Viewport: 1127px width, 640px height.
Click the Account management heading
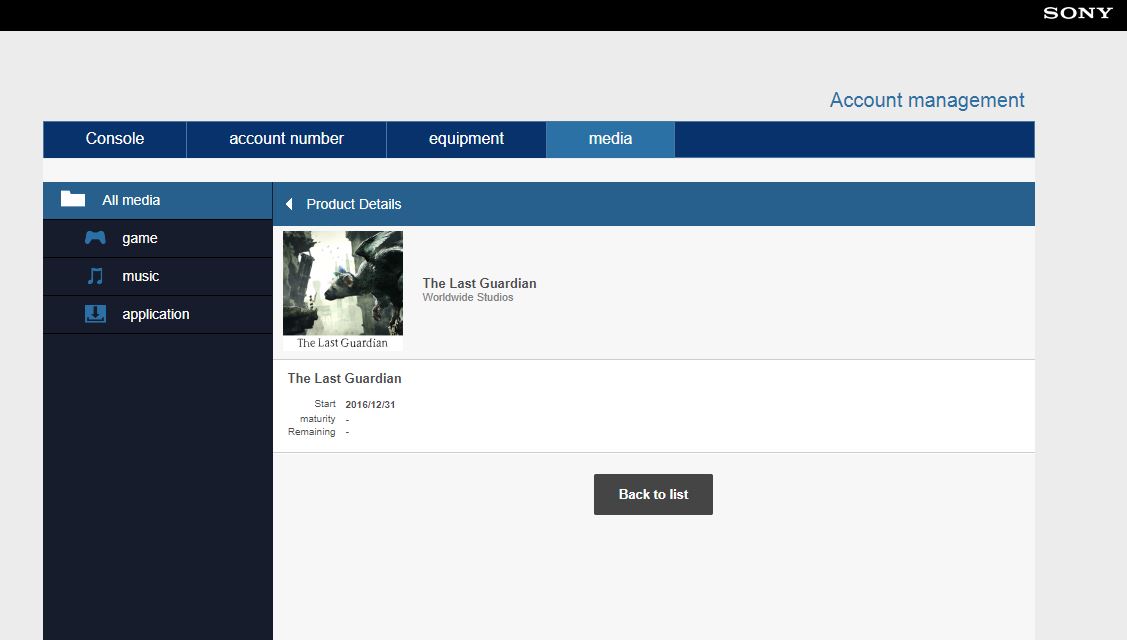(927, 100)
